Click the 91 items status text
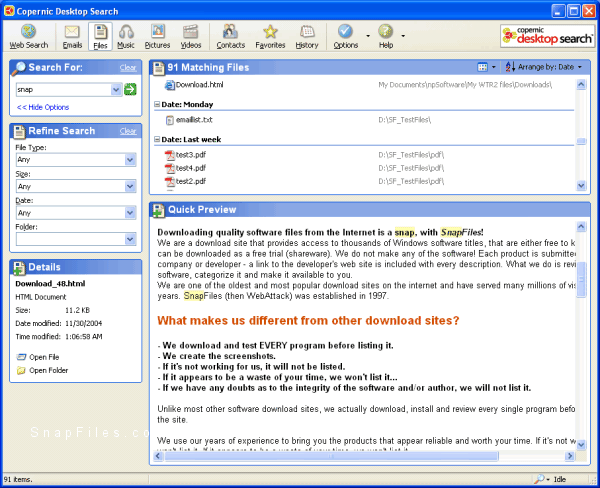600x488 pixels. coord(18,479)
